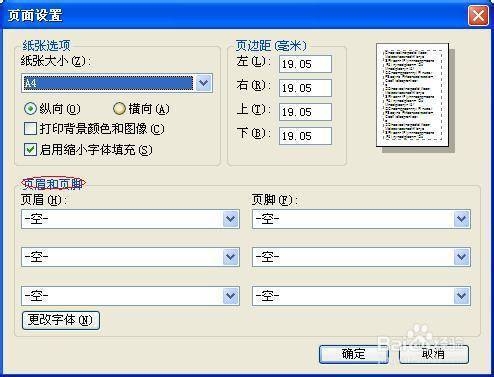Close the 页面设置 dialog
494x377 pixels.
(478, 16)
